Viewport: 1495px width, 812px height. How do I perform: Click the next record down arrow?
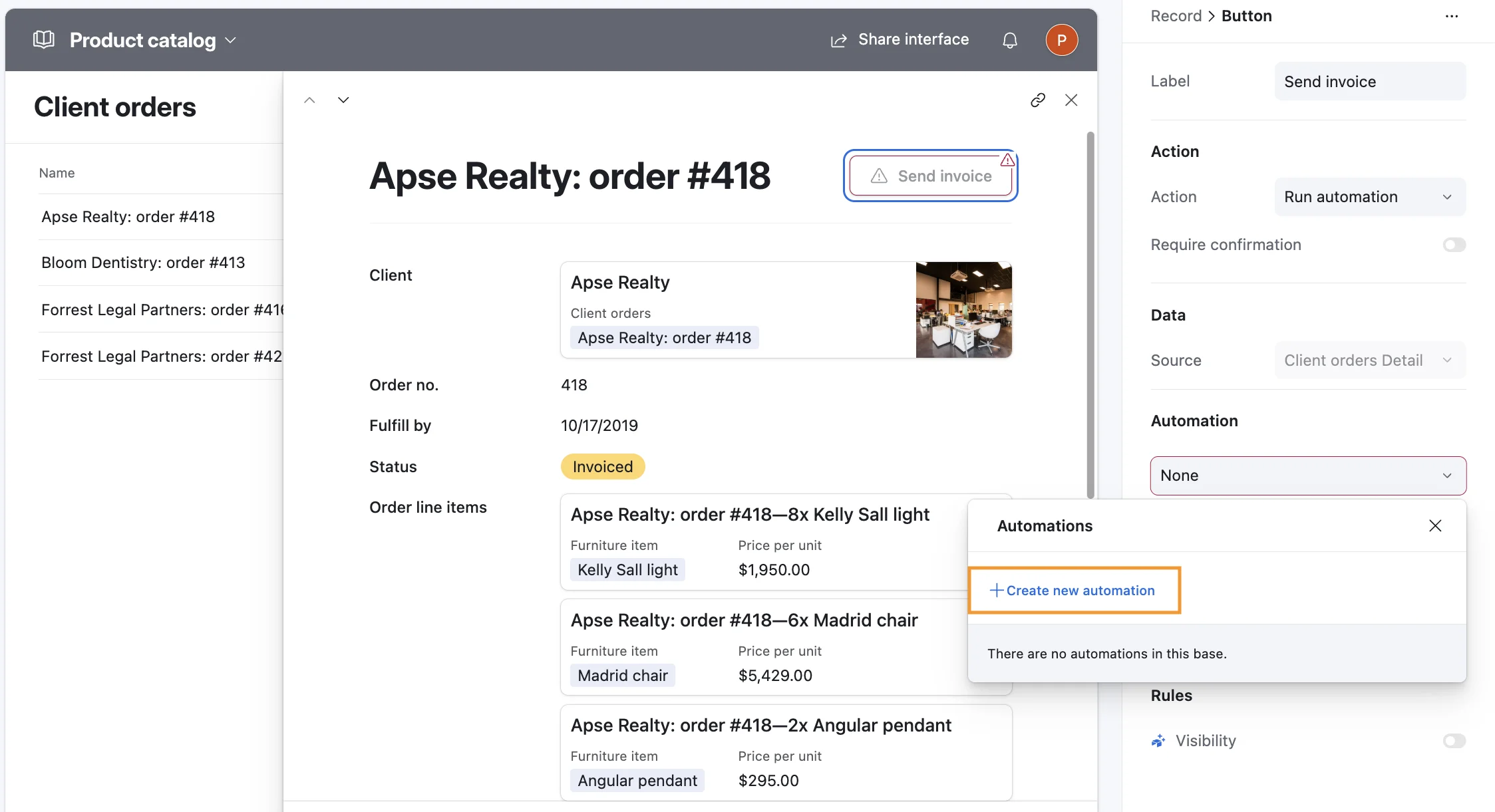(343, 100)
